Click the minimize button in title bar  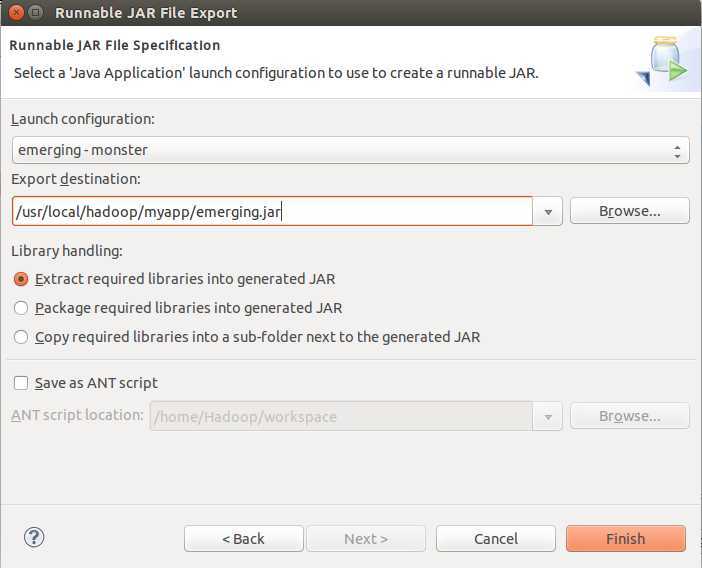(35, 13)
